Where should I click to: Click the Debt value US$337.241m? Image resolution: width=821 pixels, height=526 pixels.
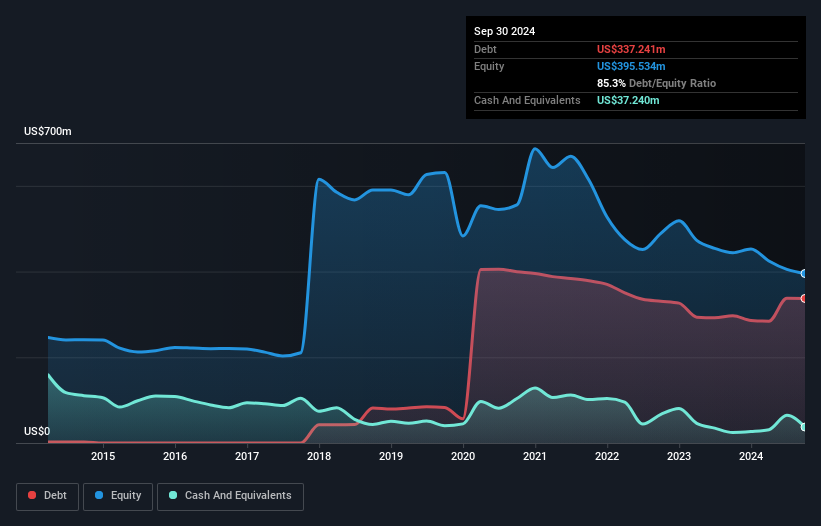click(x=631, y=49)
